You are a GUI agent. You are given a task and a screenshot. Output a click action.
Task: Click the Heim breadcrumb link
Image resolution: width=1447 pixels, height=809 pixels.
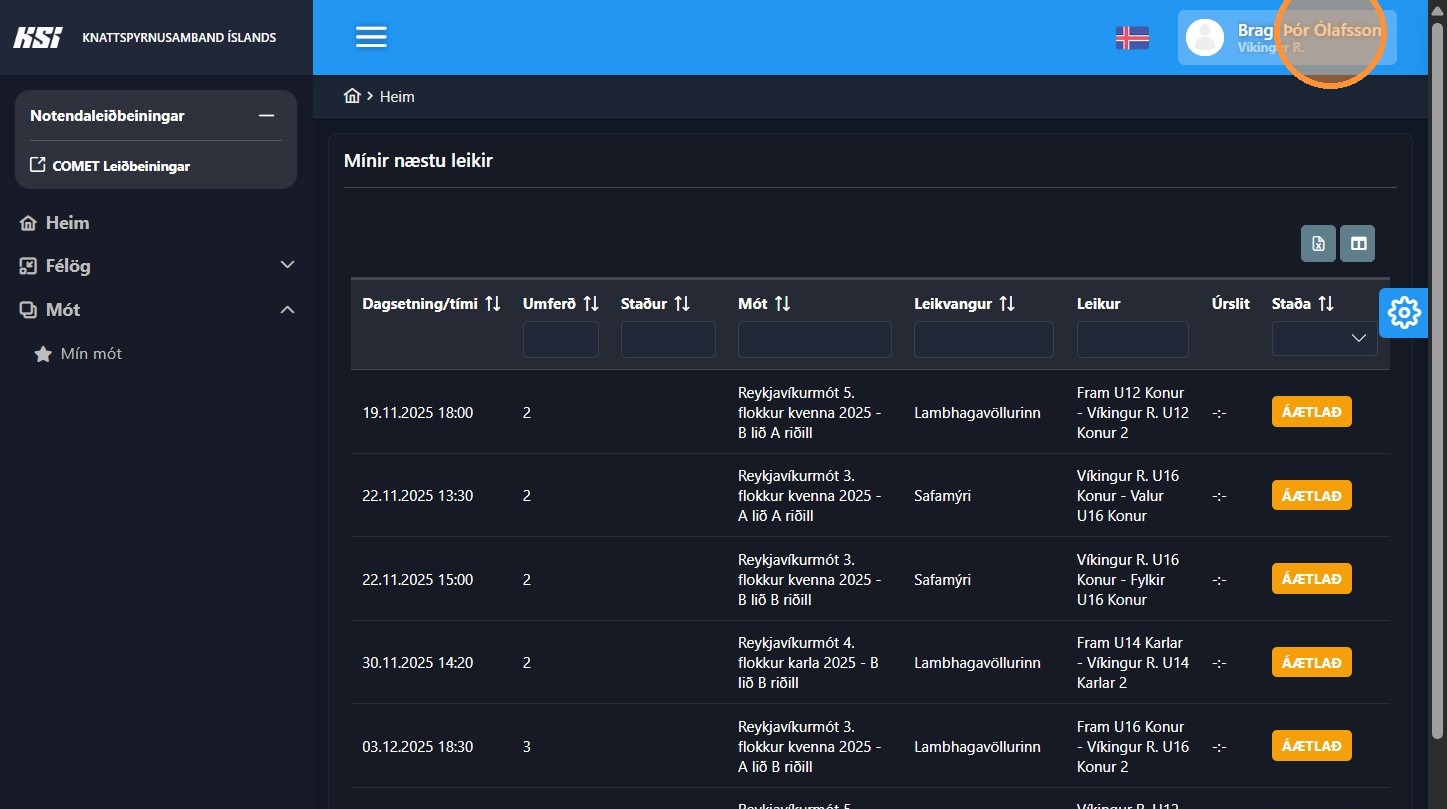click(x=397, y=97)
